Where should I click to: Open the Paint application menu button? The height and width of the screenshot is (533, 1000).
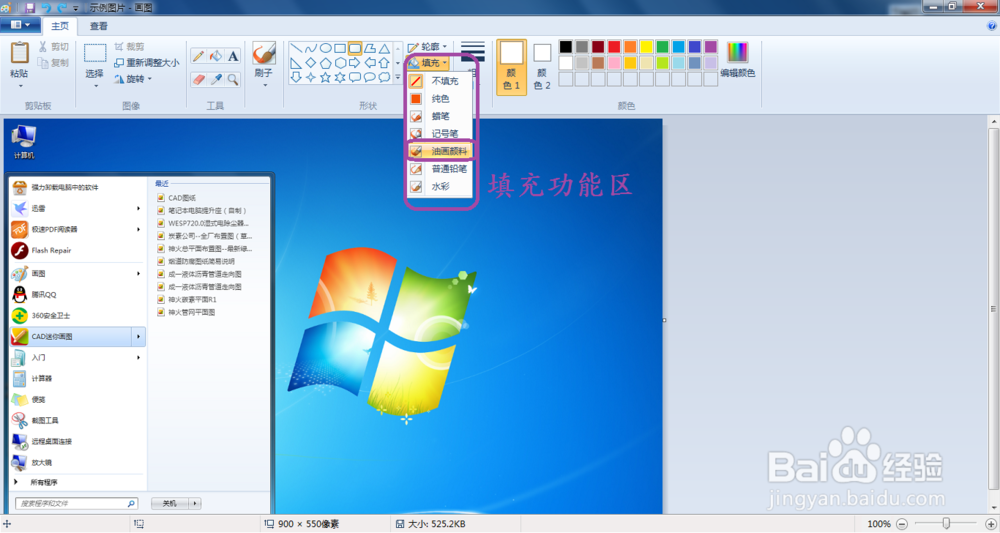(20, 26)
